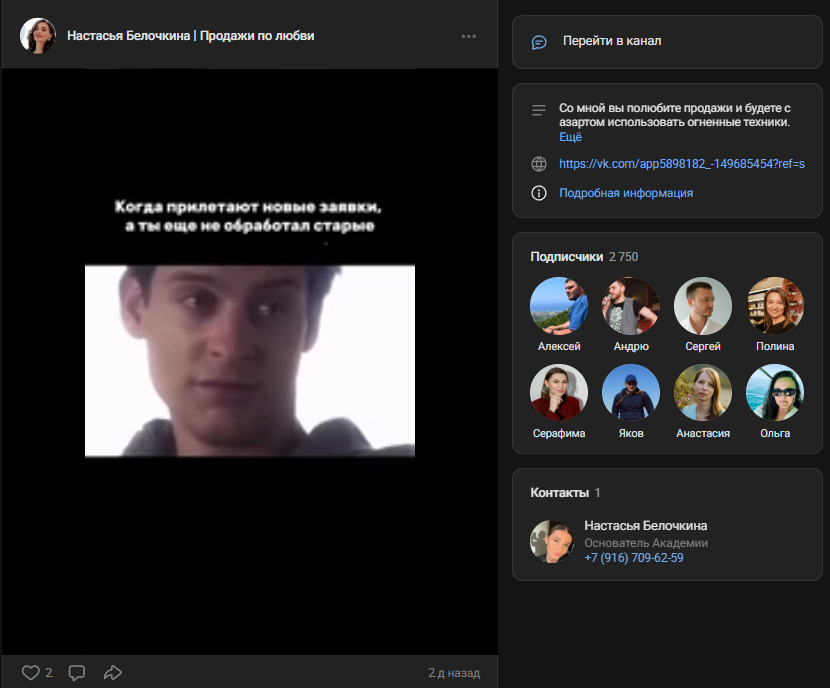Share the post using the arrow icon

point(113,672)
